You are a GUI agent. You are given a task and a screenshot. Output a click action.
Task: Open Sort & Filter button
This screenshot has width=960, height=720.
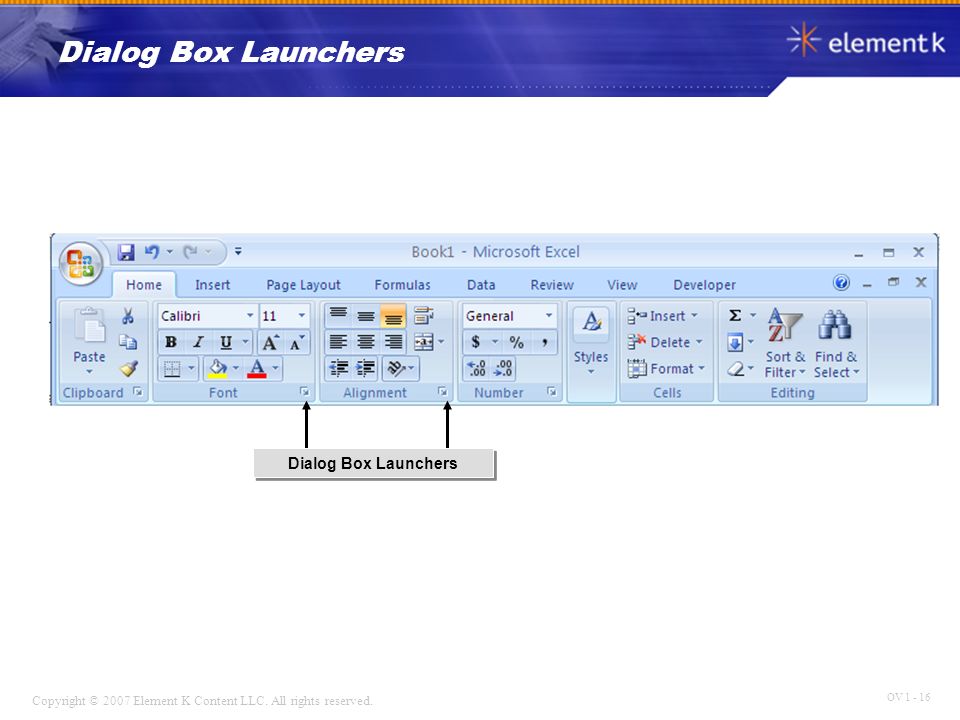tap(785, 342)
